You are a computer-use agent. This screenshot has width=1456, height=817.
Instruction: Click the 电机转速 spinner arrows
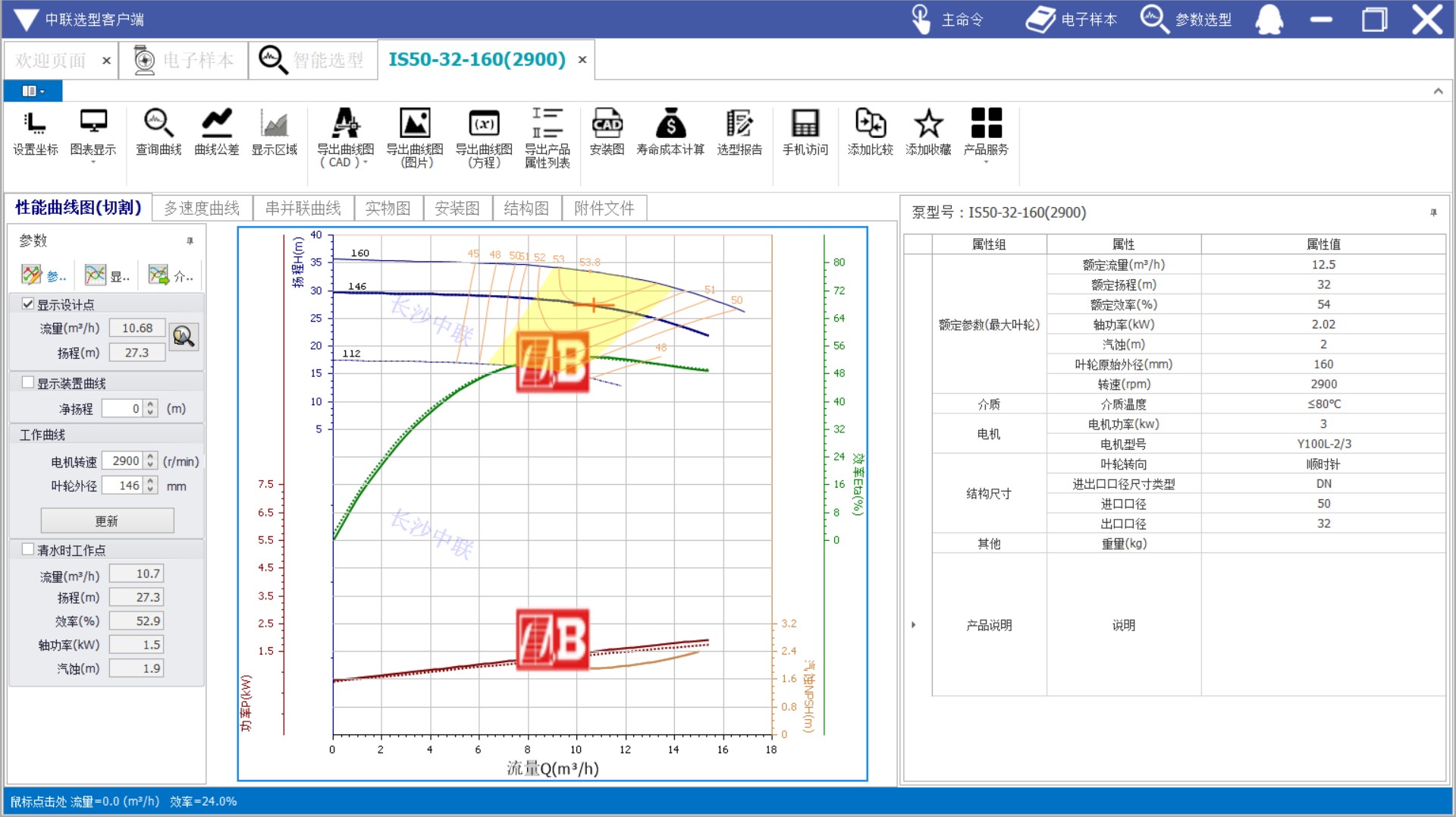pyautogui.click(x=151, y=460)
